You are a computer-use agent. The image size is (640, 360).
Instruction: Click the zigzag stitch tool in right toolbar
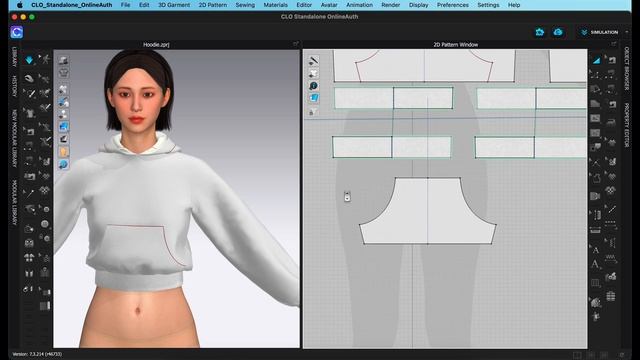611,258
